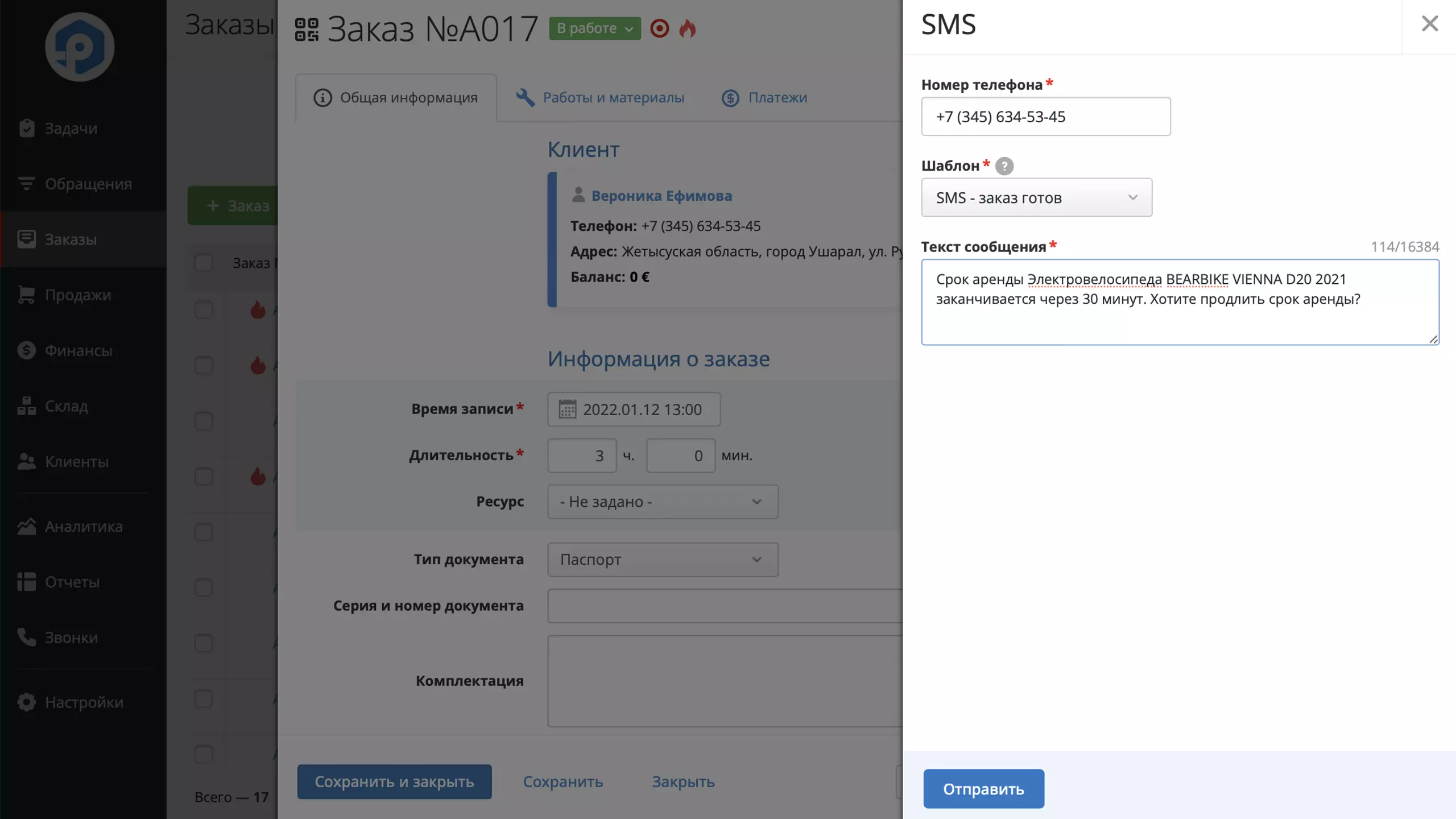Check the second order row checkbox

click(x=204, y=365)
